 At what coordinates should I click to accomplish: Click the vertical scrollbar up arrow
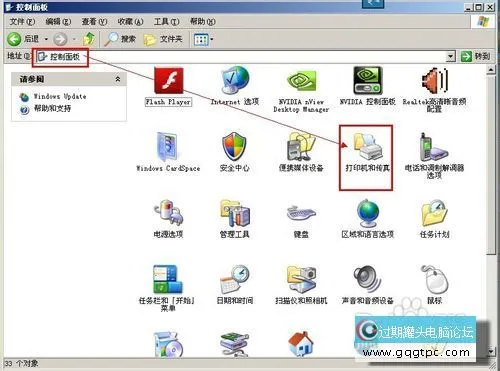[491, 70]
